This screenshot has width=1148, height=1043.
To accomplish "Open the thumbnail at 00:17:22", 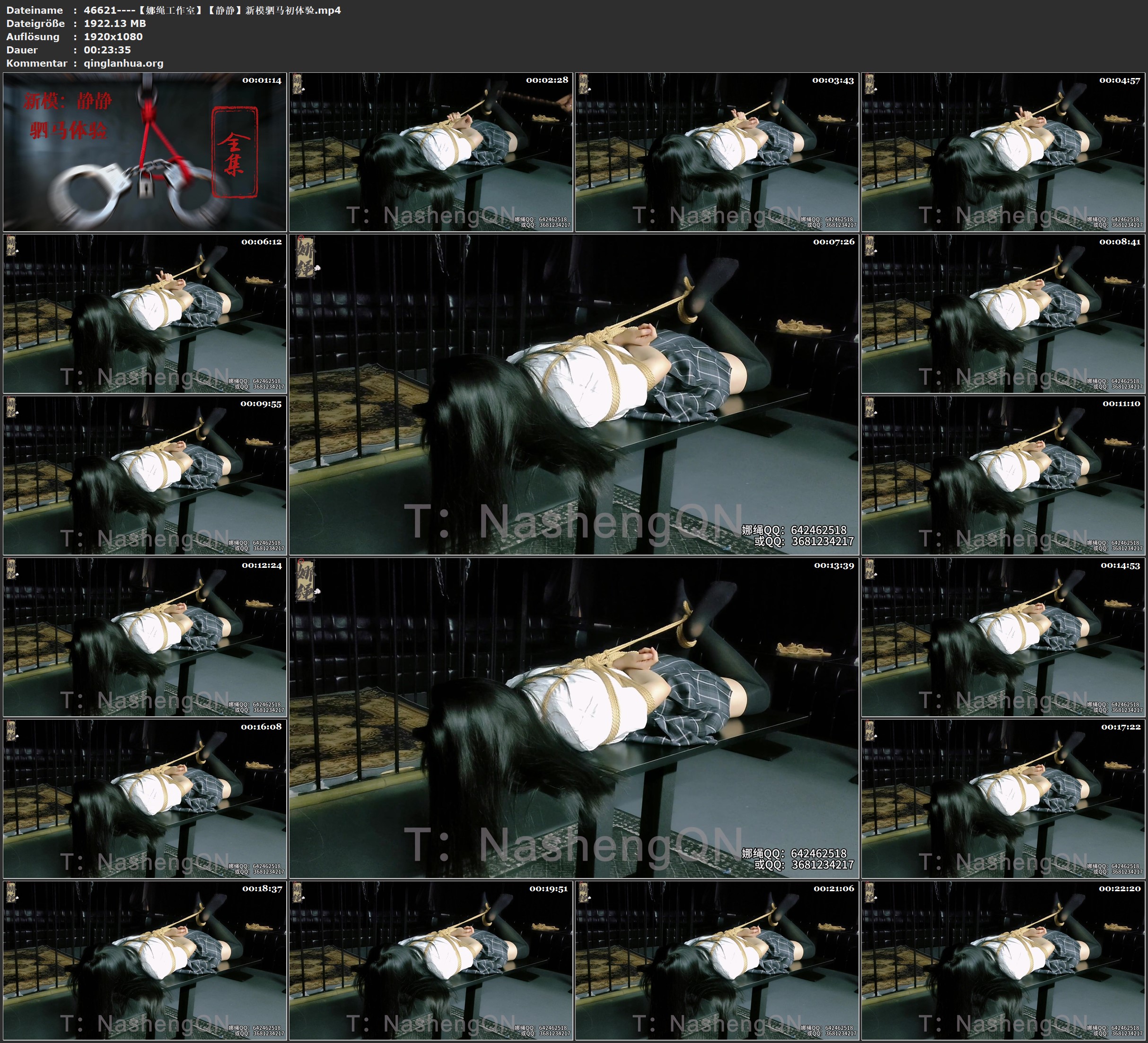I will (1003, 799).
